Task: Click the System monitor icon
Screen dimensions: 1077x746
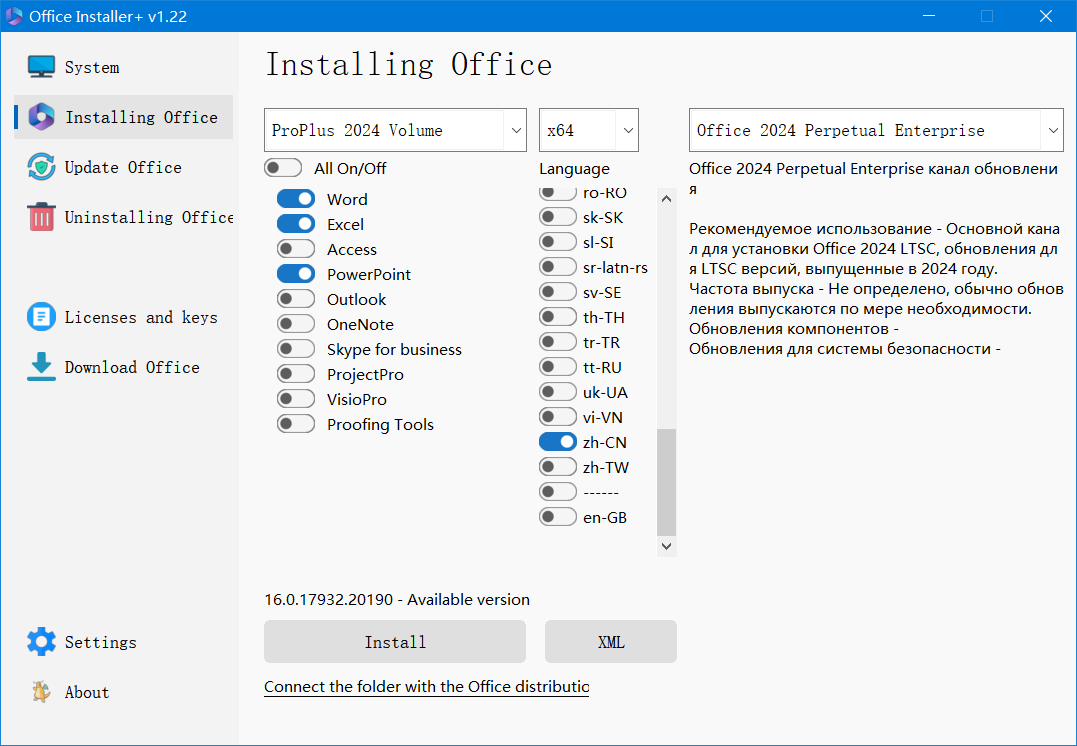Action: click(41, 67)
